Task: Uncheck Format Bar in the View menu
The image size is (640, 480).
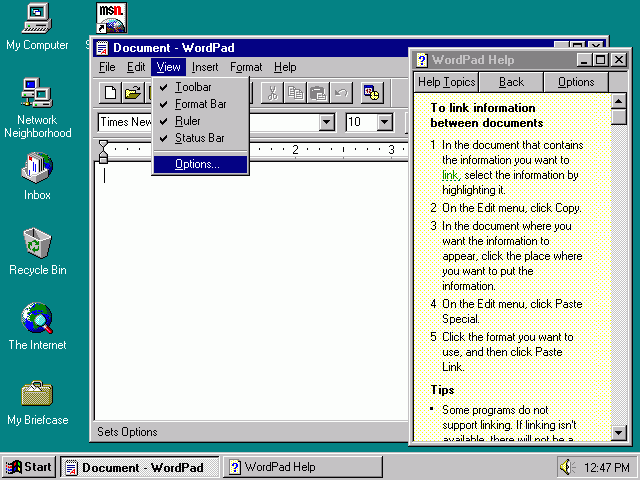Action: [200, 104]
